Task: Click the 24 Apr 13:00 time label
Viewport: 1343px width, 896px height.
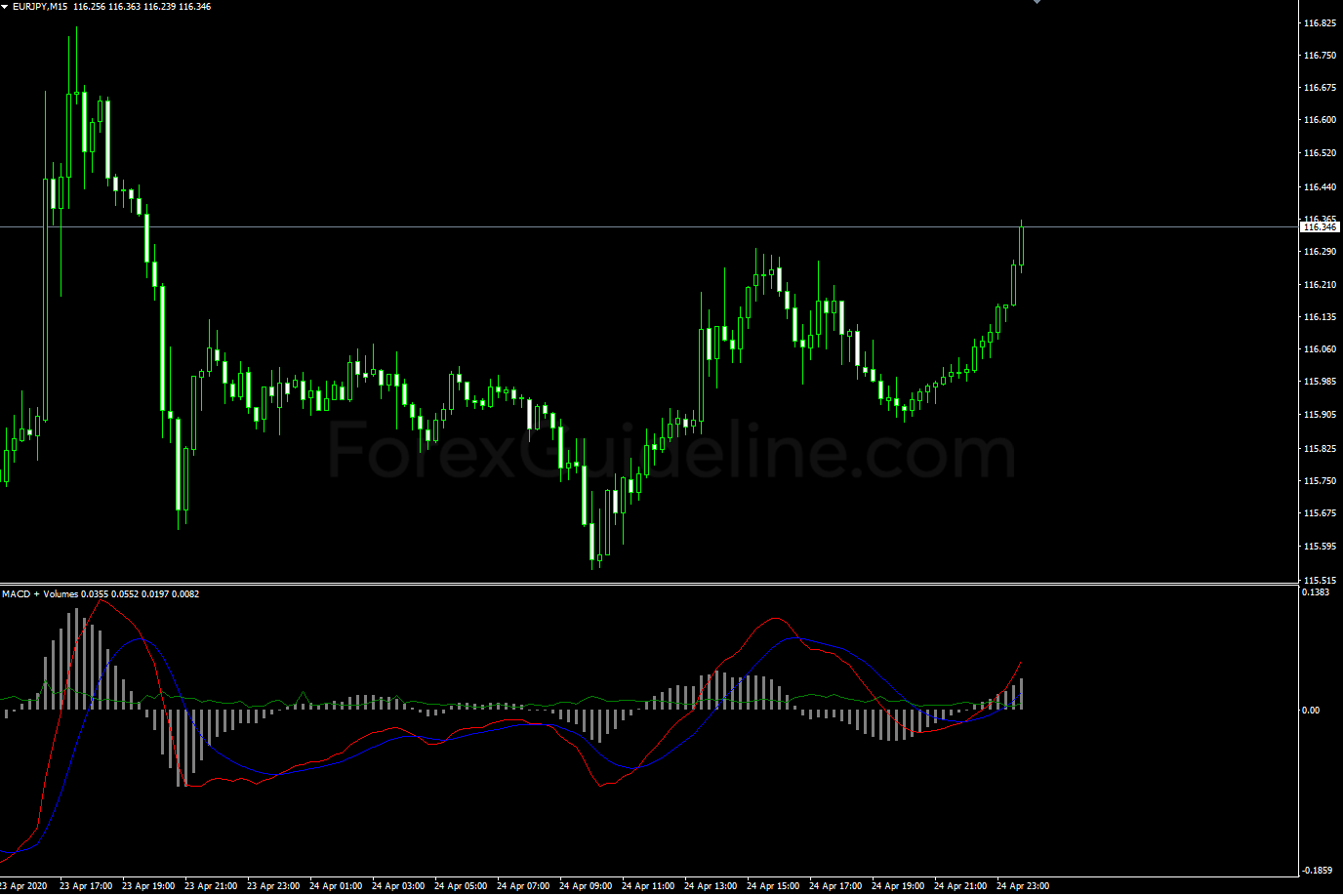Action: (x=711, y=886)
